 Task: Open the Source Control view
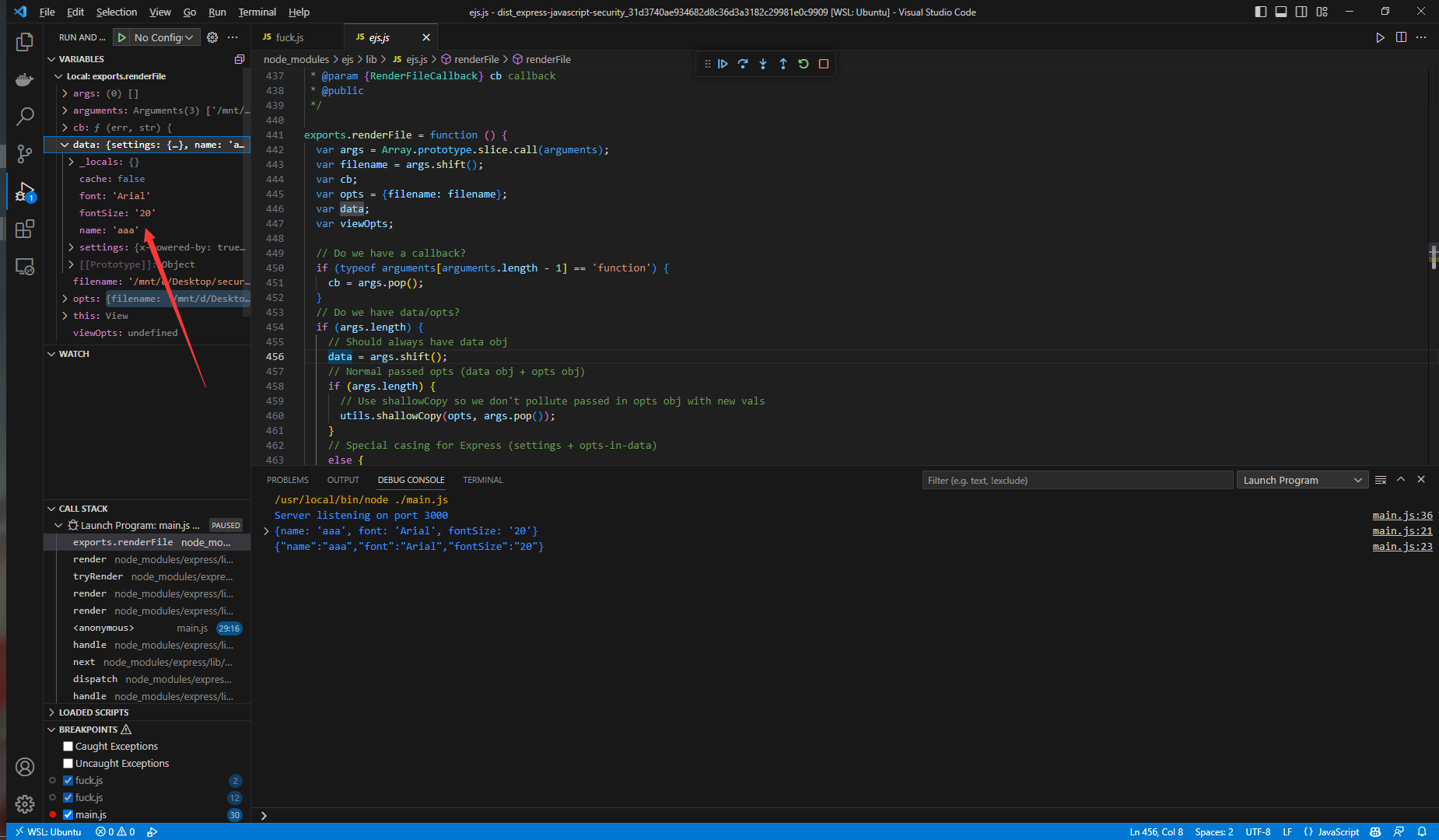click(25, 154)
